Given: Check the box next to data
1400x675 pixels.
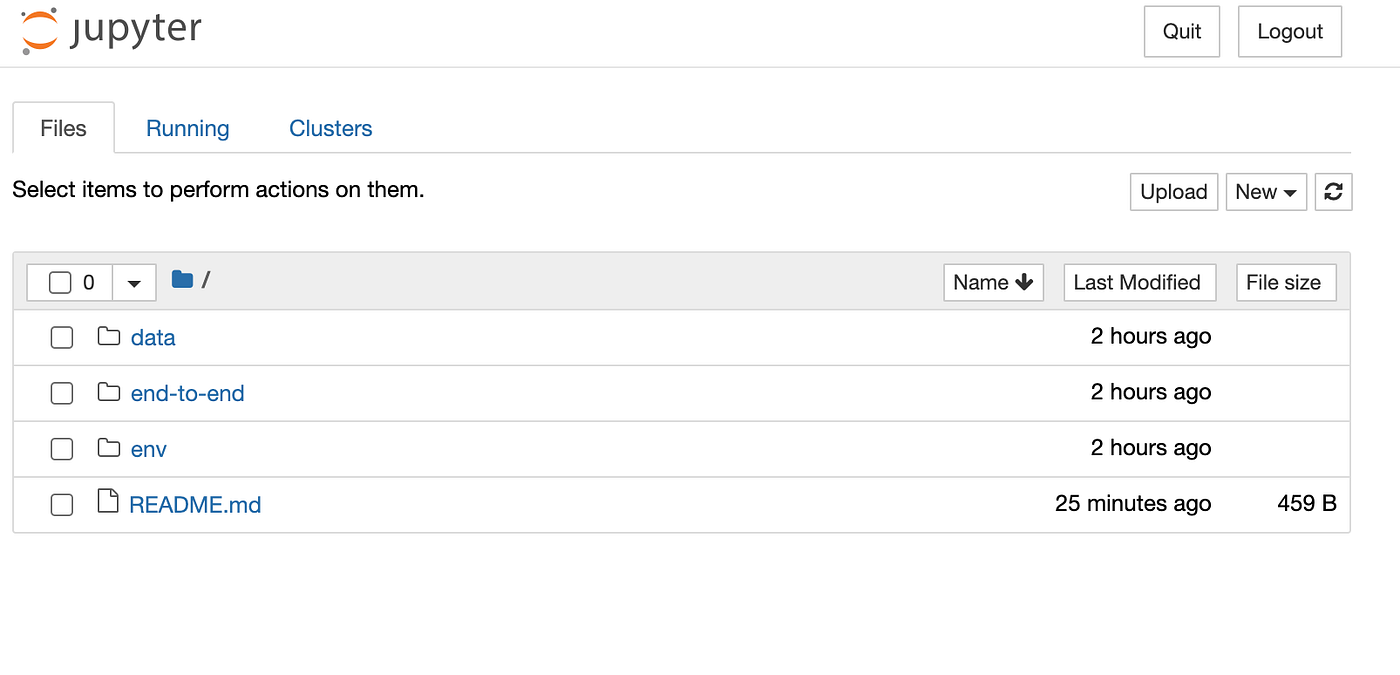Looking at the screenshot, I should 61,337.
